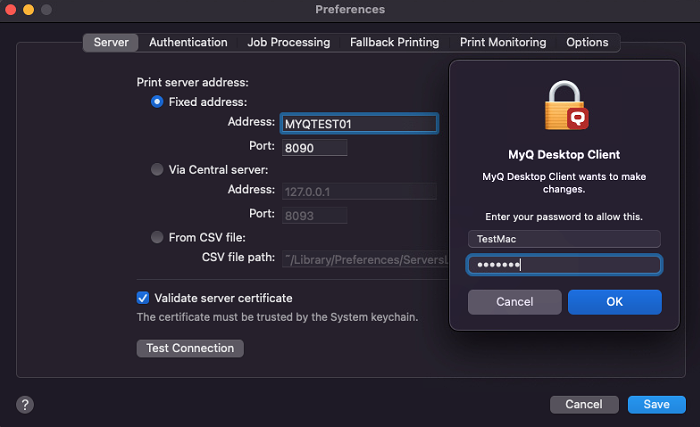Click OK in the password dialog

pos(614,302)
